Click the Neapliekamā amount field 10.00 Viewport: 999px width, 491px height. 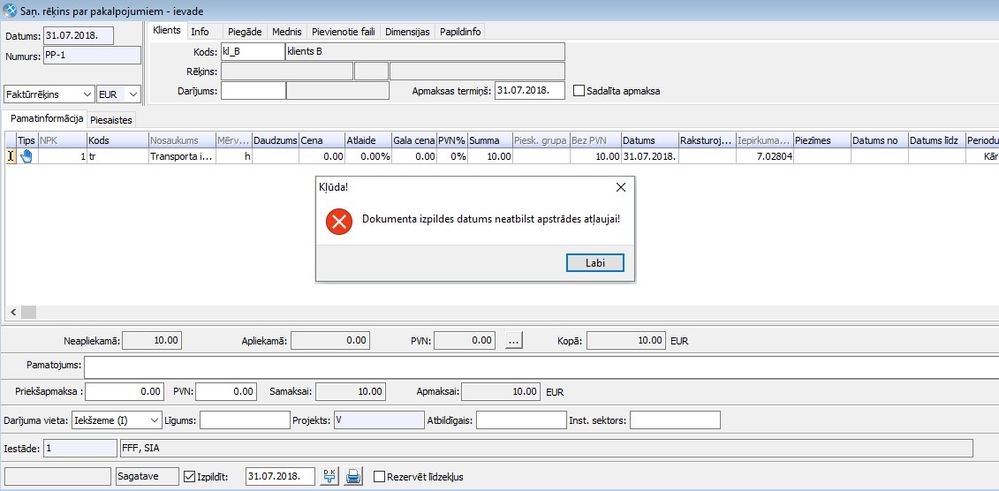152,341
